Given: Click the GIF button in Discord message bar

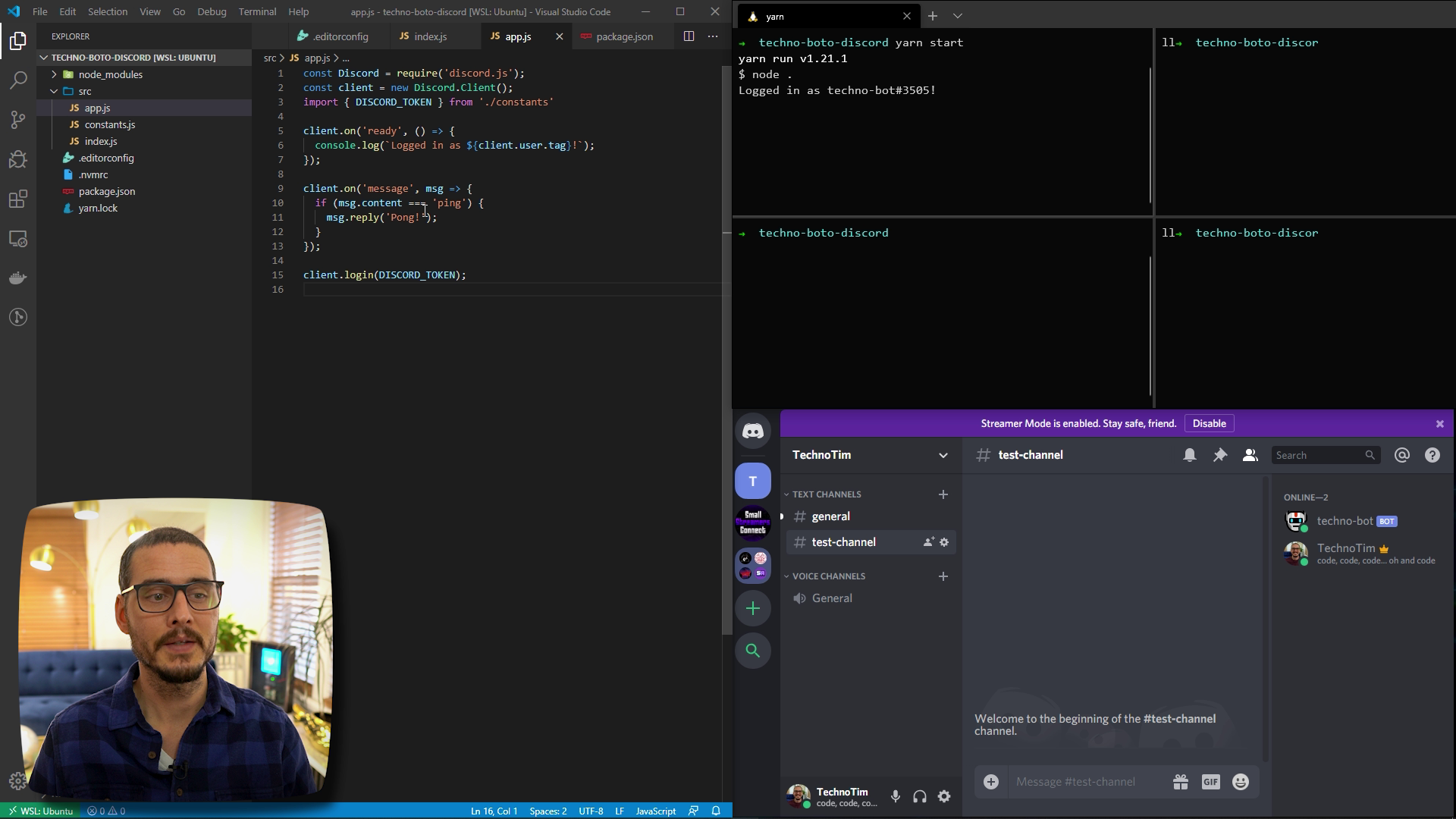Looking at the screenshot, I should 1211,781.
